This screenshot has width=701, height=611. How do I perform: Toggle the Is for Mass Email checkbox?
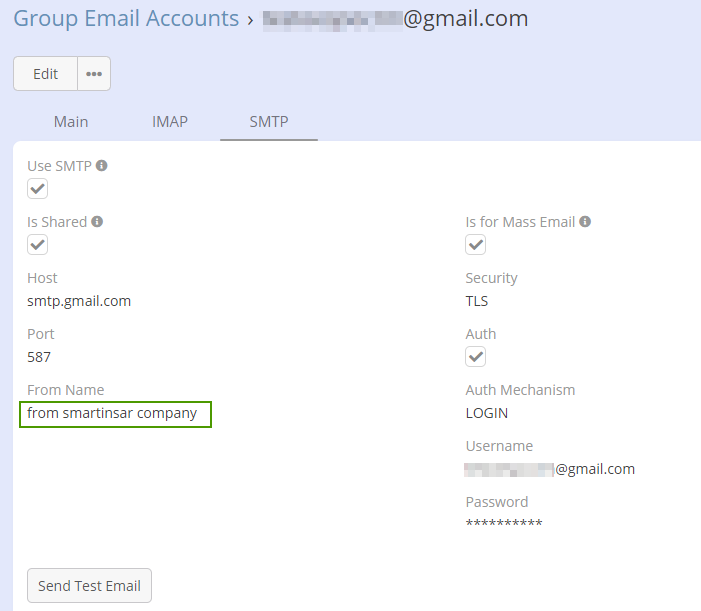tap(476, 244)
